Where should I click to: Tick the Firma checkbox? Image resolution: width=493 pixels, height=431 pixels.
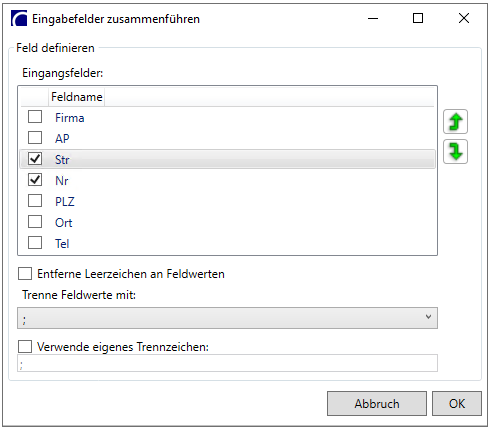pyautogui.click(x=35, y=117)
